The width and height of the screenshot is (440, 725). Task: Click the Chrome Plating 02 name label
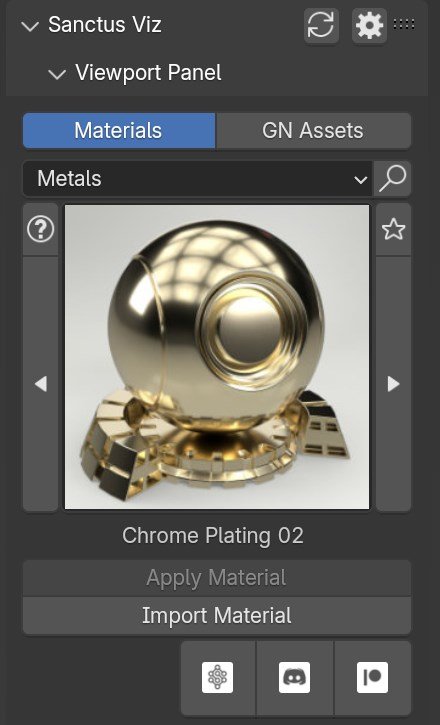[213, 536]
